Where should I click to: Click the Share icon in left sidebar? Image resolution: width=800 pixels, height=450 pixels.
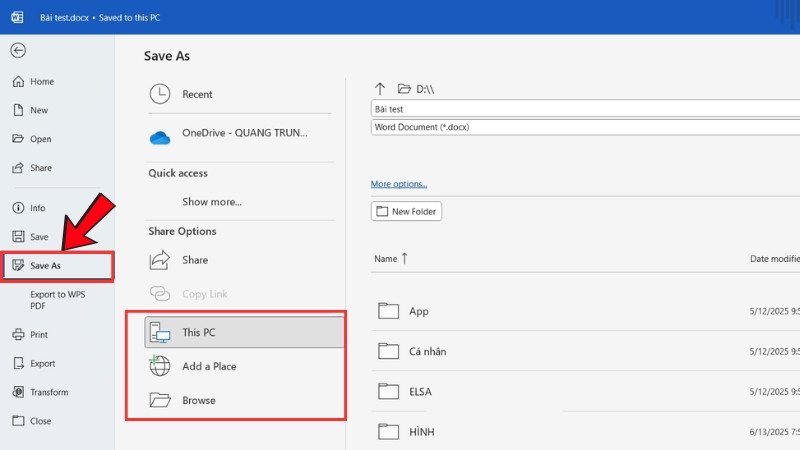coord(18,167)
